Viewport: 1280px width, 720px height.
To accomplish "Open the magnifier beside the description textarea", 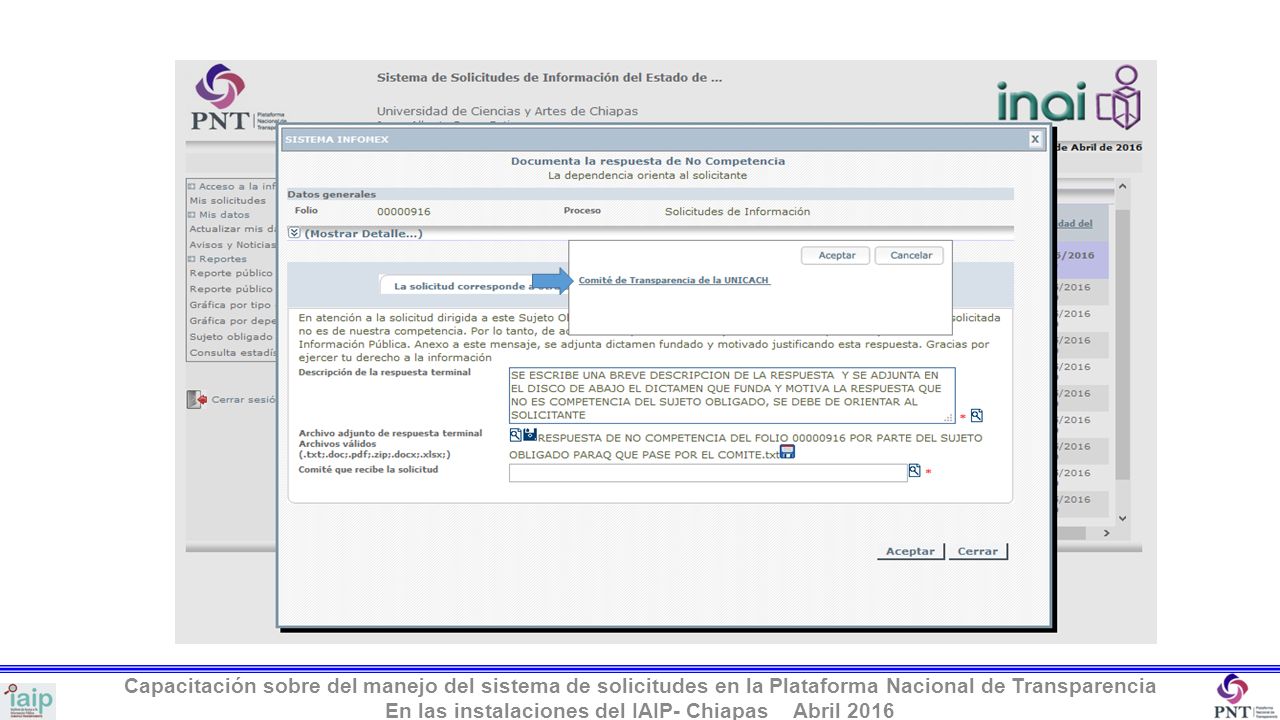I will 977,415.
